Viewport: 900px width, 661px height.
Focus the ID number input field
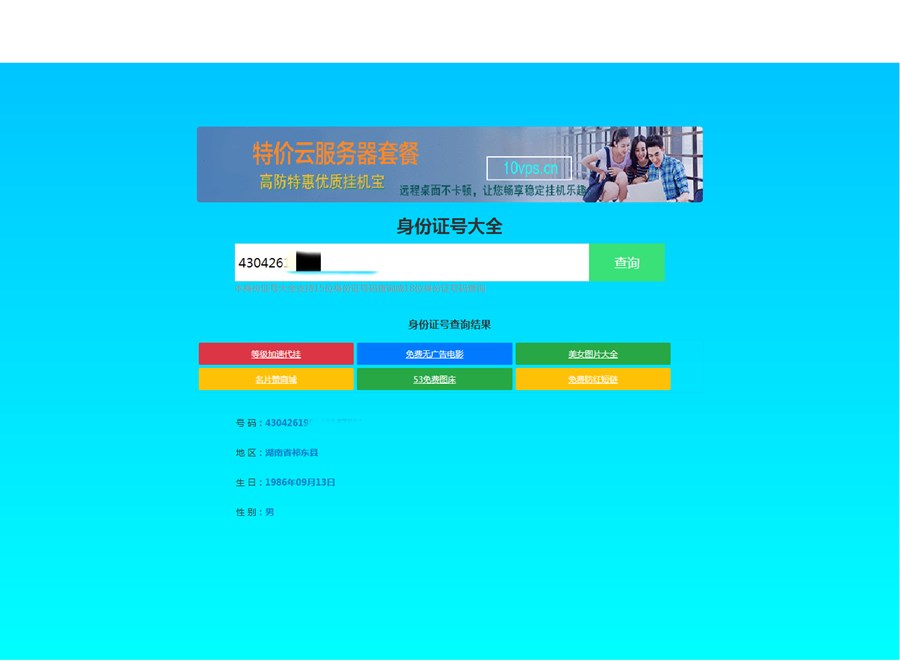412,262
